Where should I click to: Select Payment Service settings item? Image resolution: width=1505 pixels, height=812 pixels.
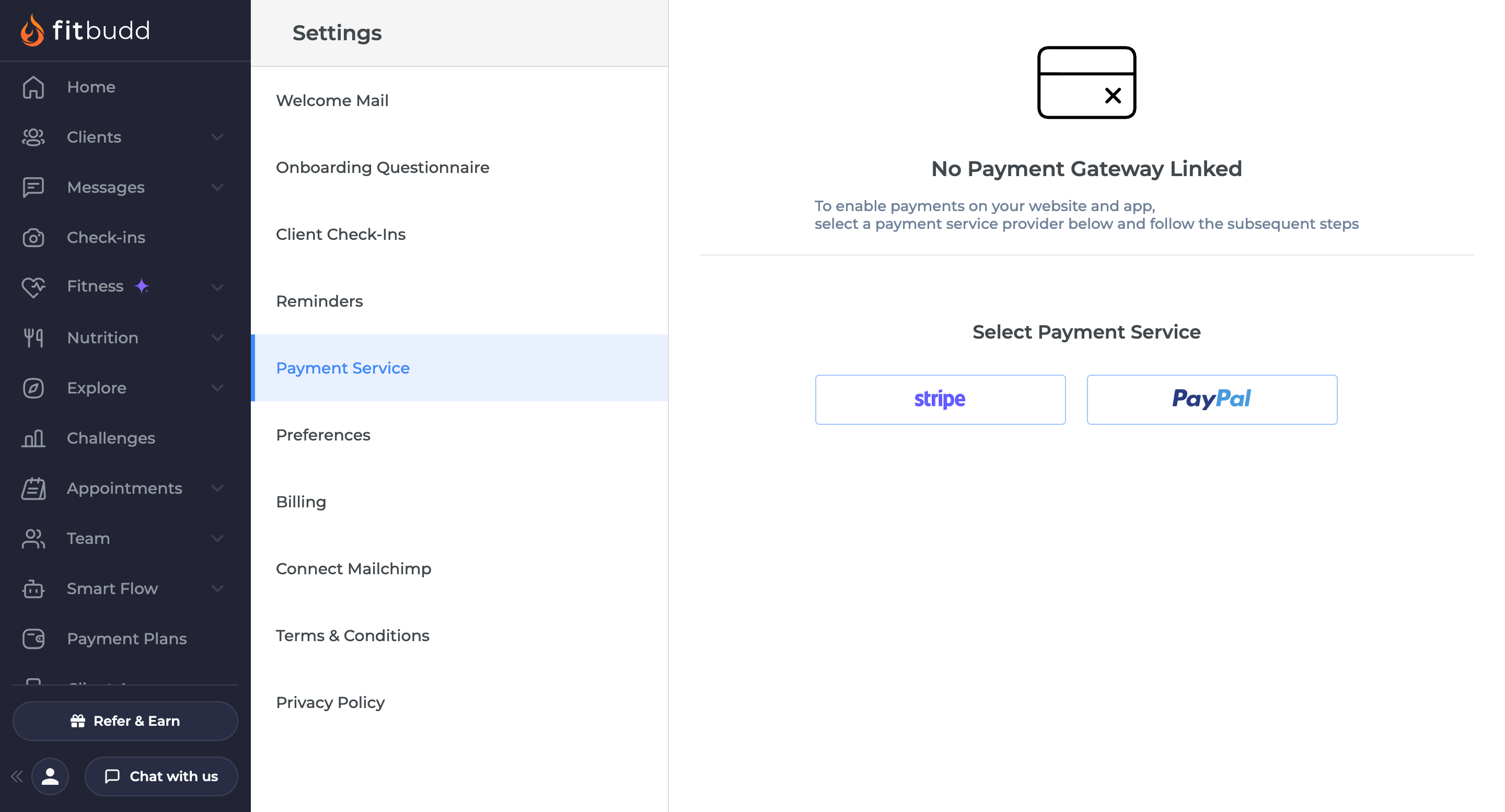click(459, 368)
